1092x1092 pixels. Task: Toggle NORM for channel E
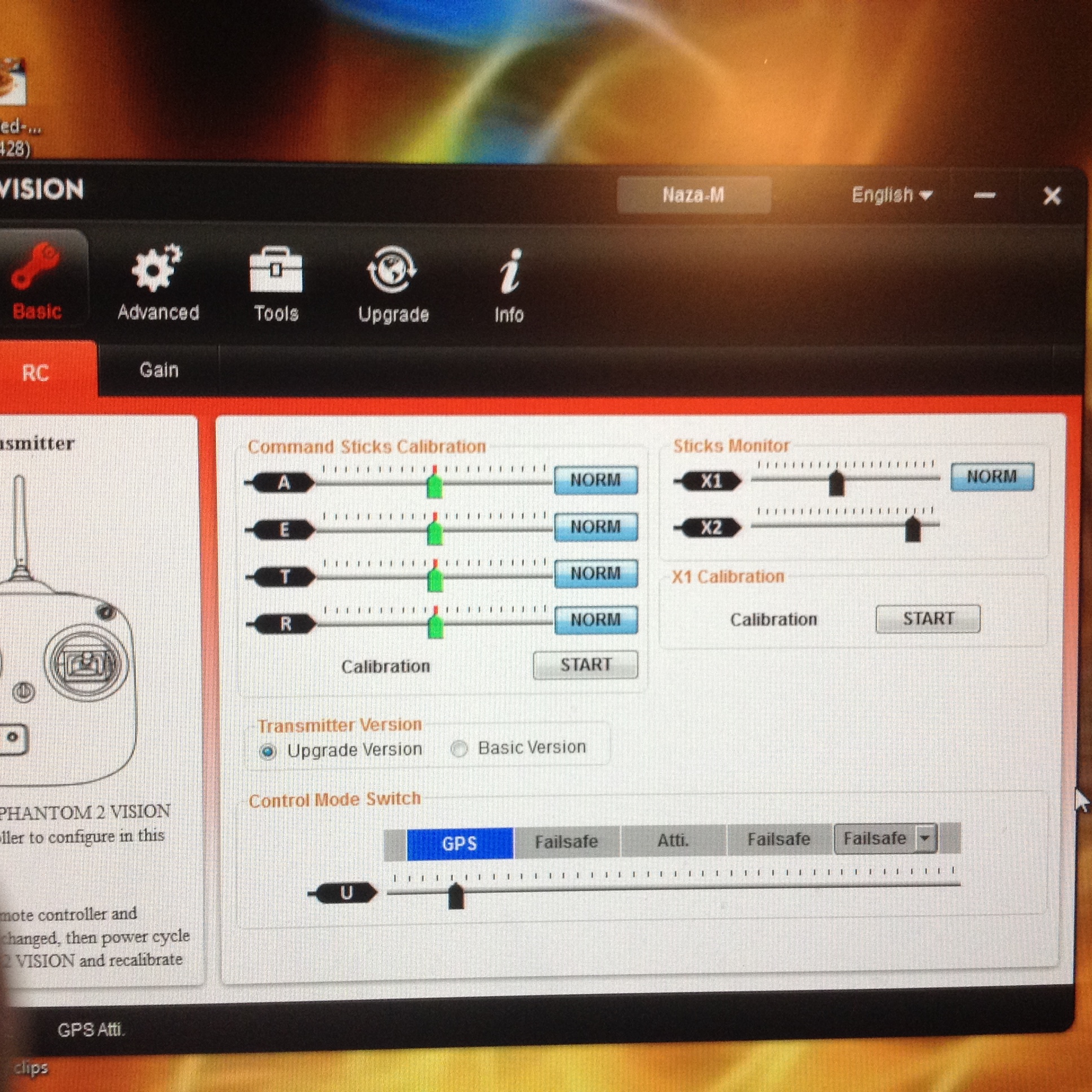pos(596,527)
